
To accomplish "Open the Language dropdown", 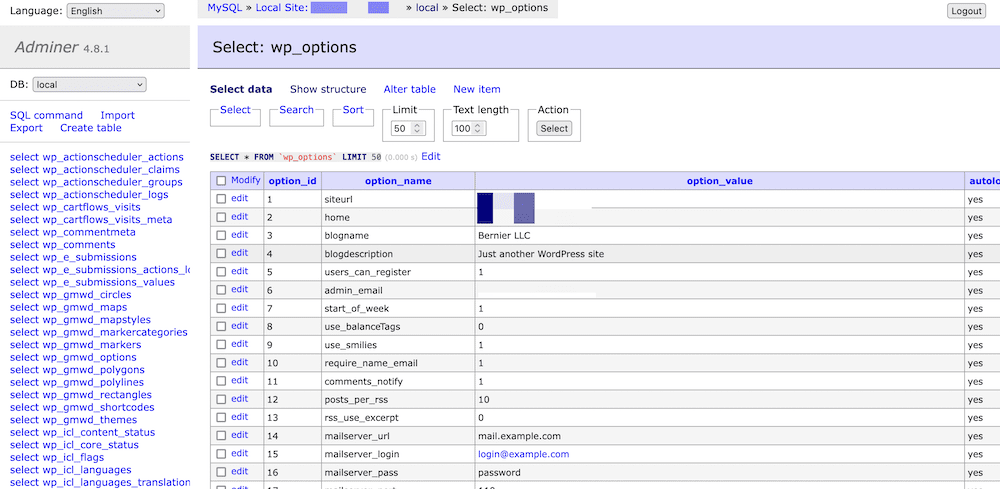I will [115, 11].
